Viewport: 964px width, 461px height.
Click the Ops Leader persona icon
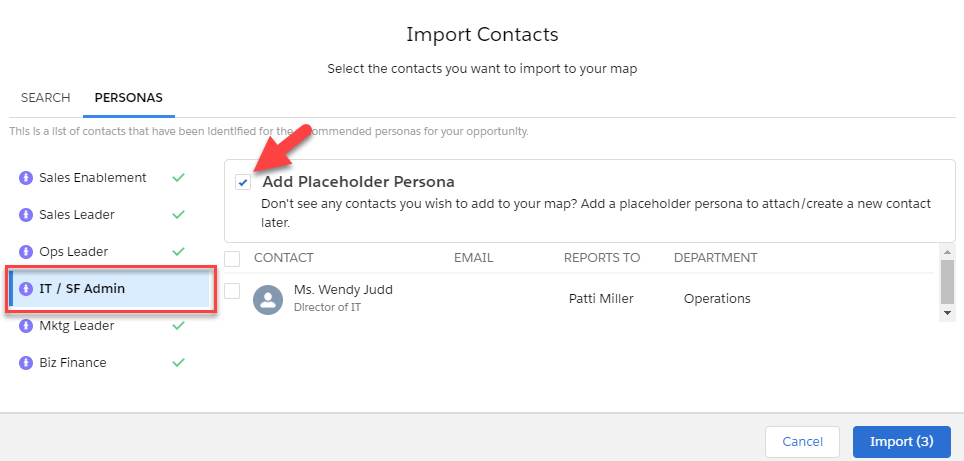25,252
